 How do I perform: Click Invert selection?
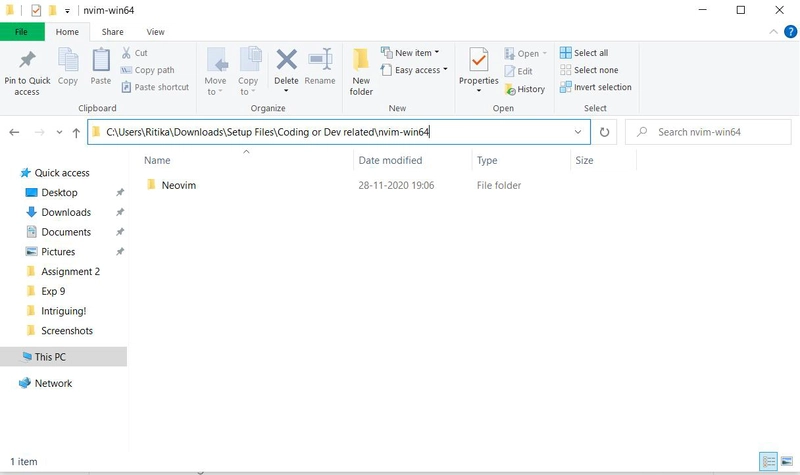(595, 87)
